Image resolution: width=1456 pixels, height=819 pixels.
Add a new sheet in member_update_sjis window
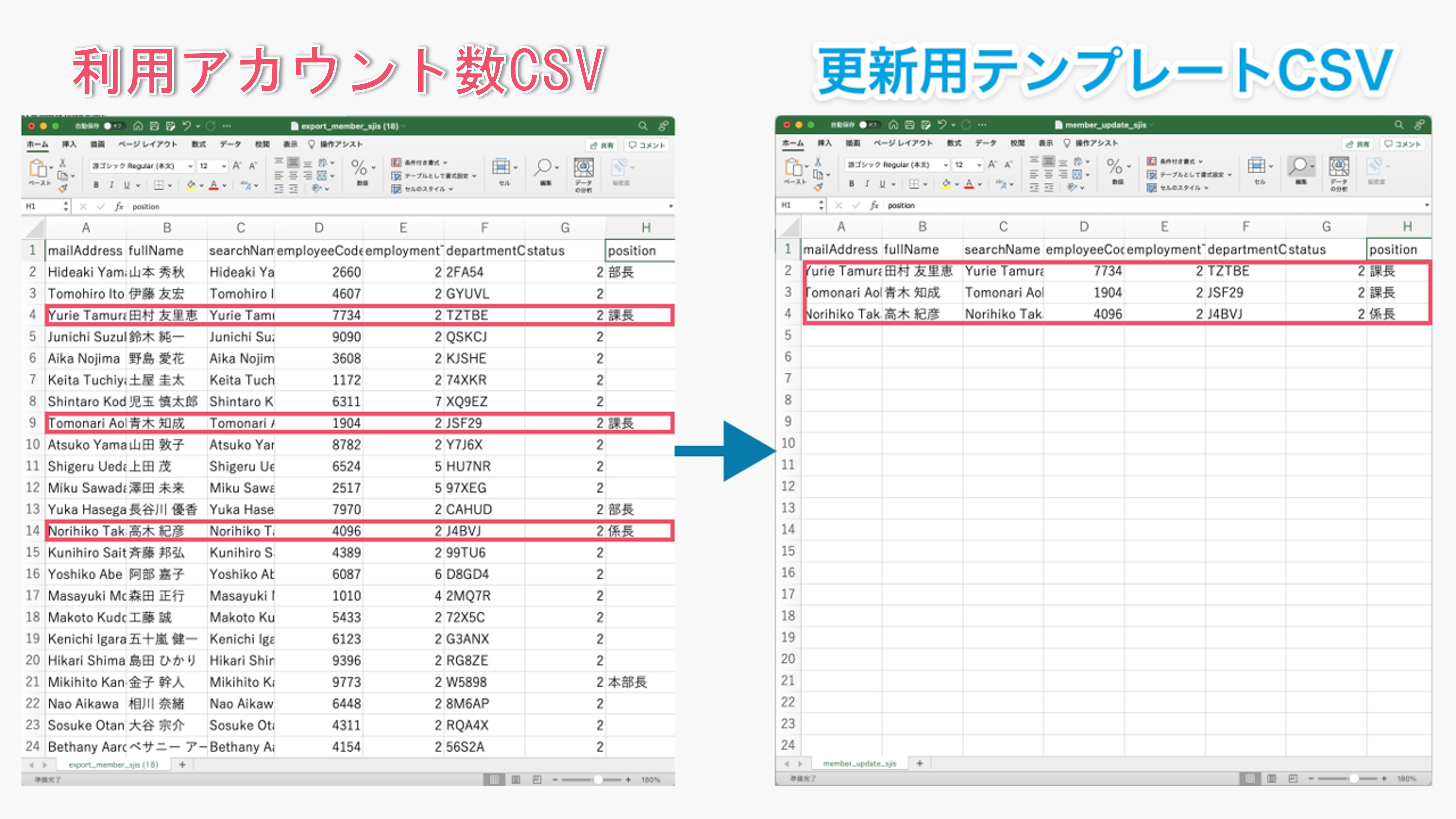(920, 764)
